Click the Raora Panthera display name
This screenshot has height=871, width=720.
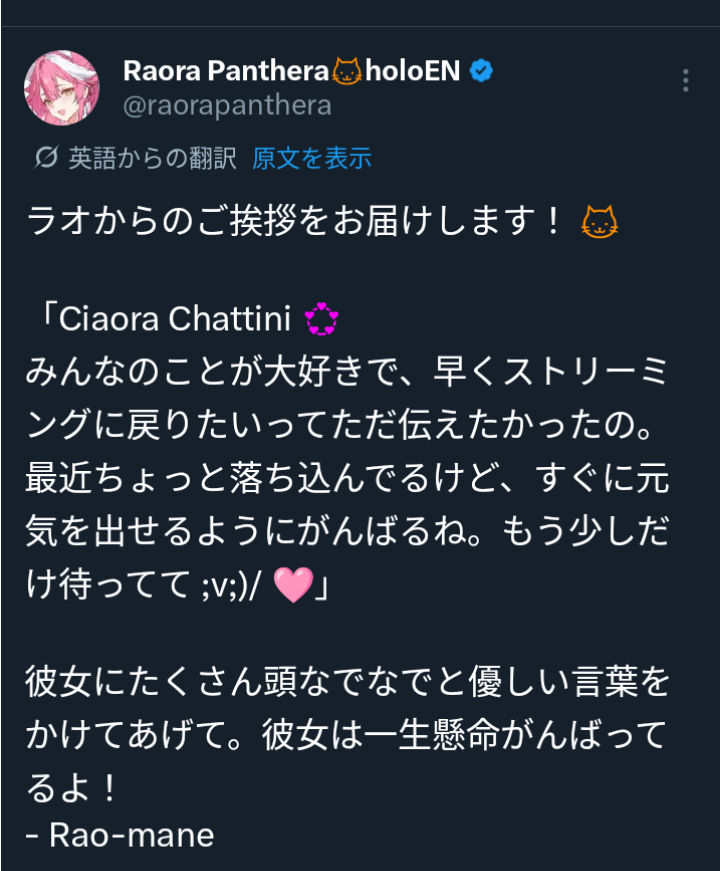coord(226,72)
